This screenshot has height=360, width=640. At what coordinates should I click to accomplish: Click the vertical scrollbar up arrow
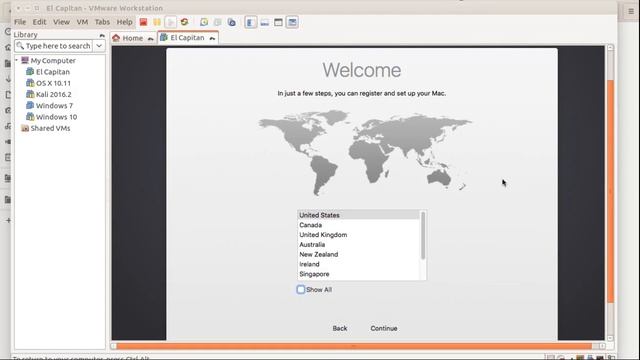[611, 48]
